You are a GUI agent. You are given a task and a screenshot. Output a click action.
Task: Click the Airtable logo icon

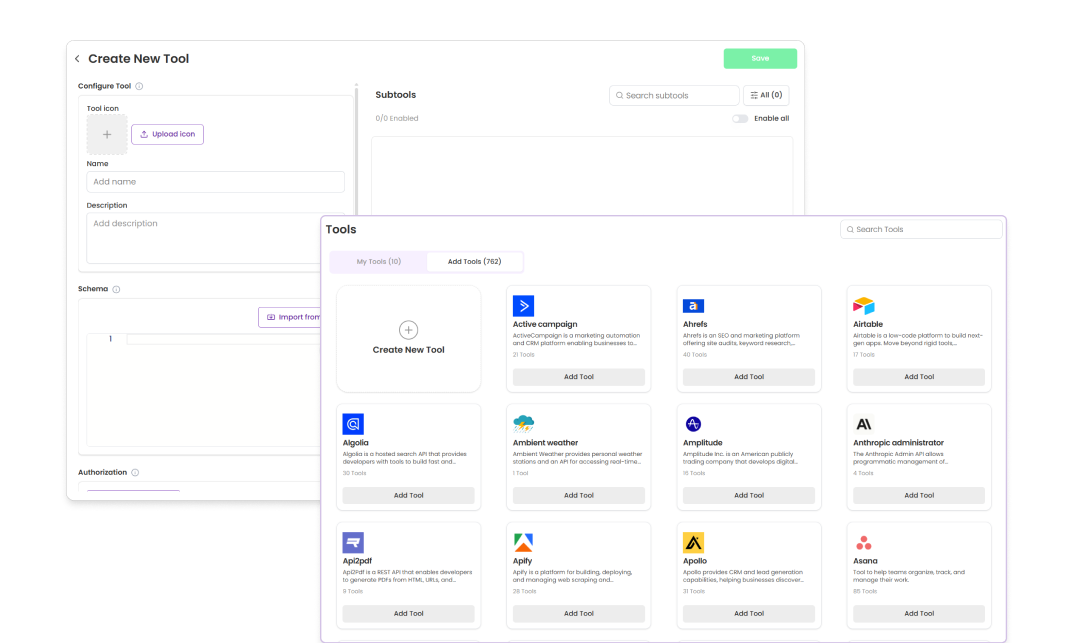coord(864,306)
